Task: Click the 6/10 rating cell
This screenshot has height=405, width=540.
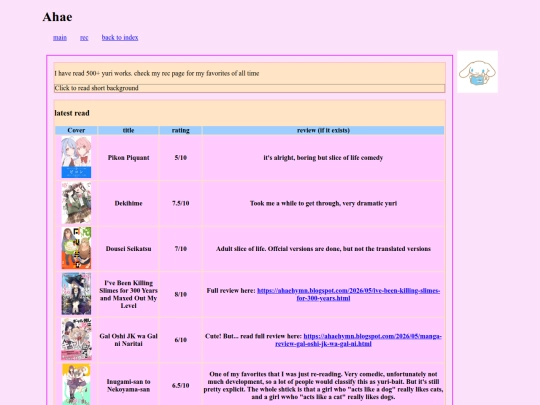Action: pyautogui.click(x=180, y=340)
